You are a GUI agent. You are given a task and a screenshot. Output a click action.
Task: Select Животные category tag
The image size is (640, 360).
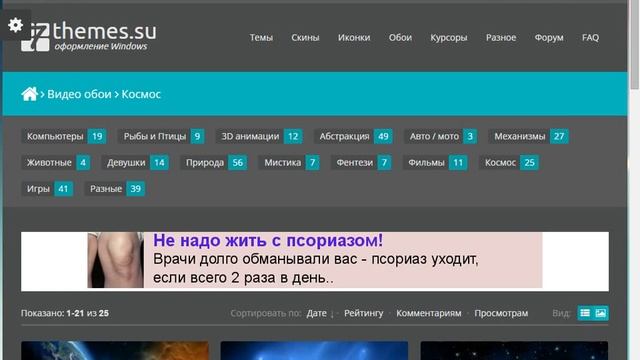coord(56,162)
